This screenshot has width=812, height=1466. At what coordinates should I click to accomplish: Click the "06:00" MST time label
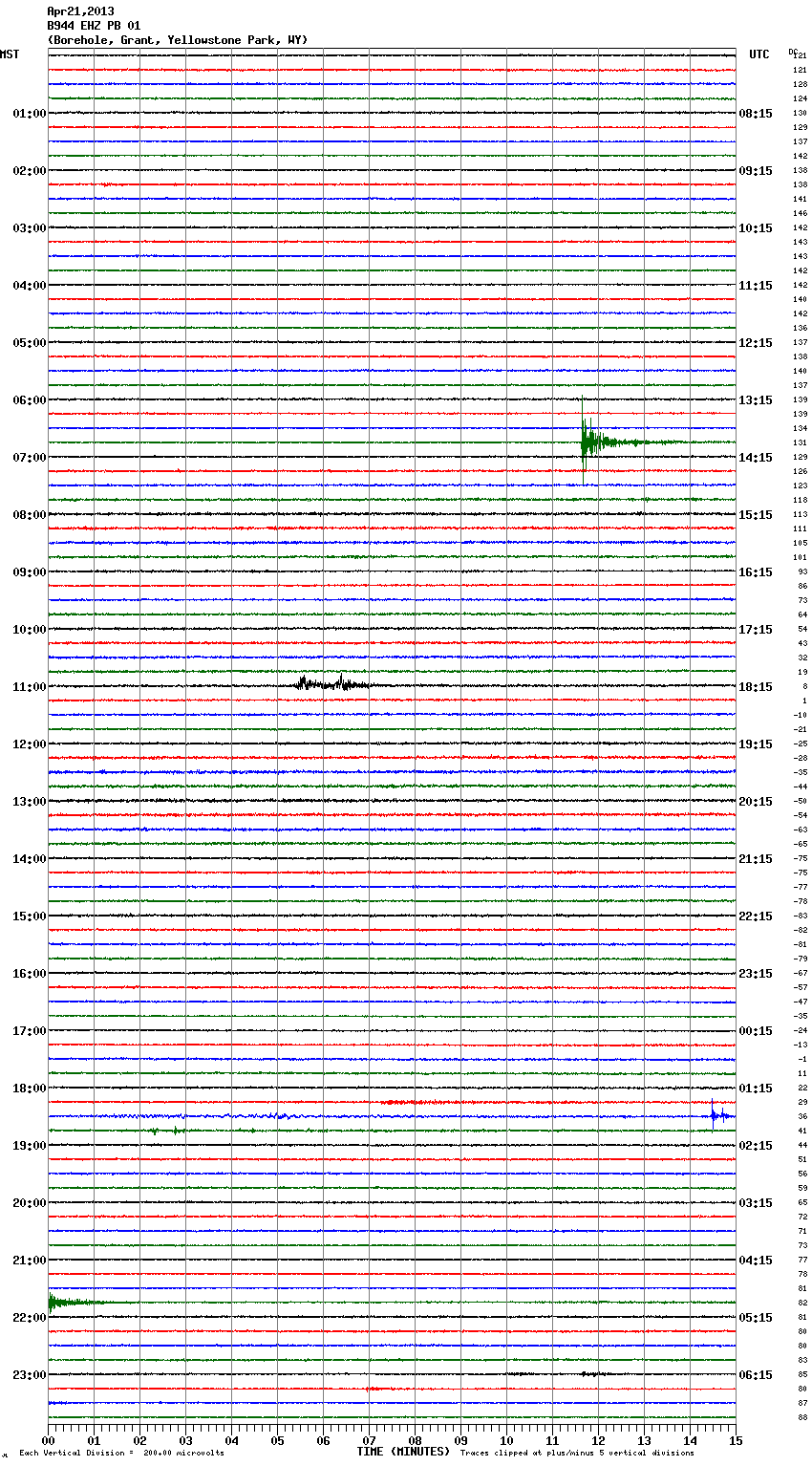(x=30, y=400)
